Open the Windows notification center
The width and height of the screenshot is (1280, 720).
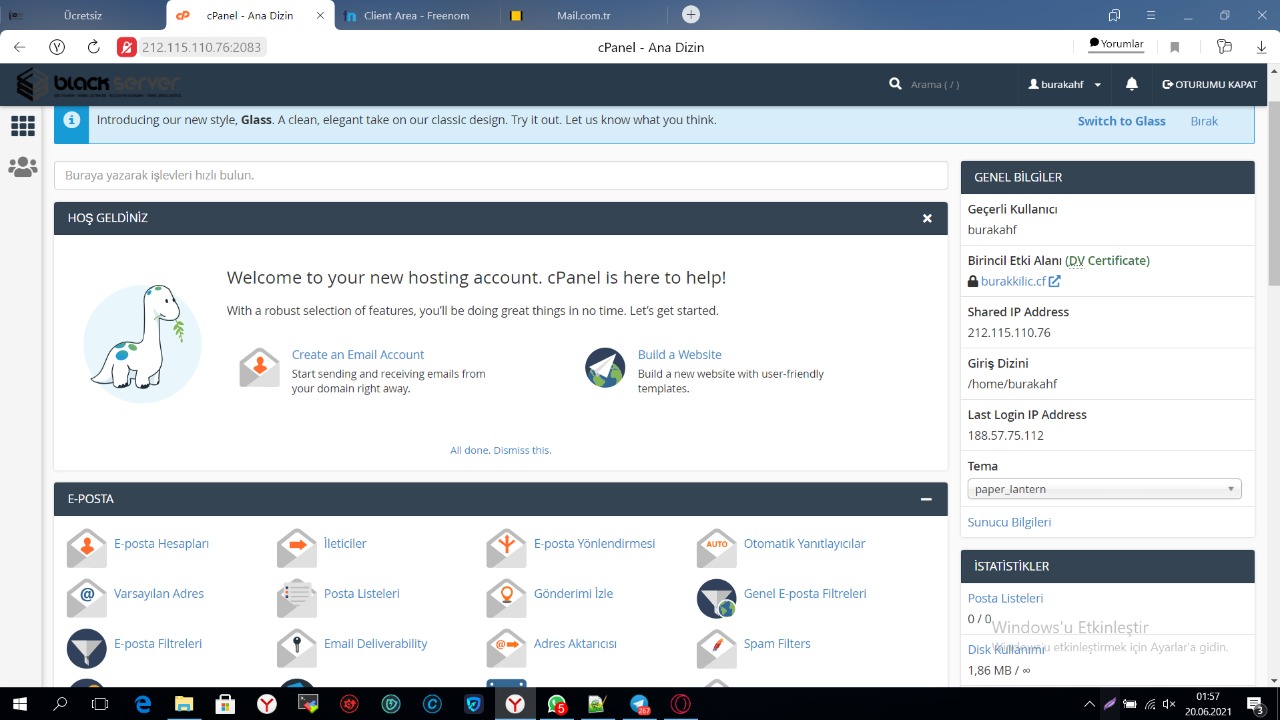[x=1255, y=704]
